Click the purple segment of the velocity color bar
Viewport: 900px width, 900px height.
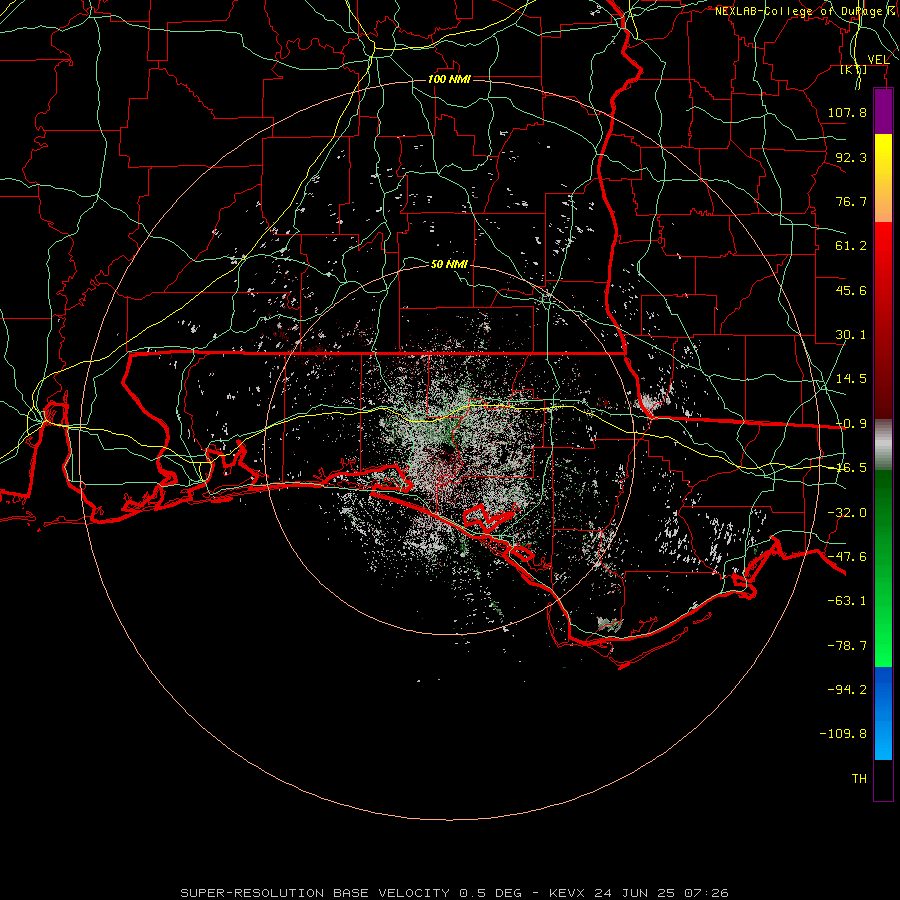(x=883, y=111)
